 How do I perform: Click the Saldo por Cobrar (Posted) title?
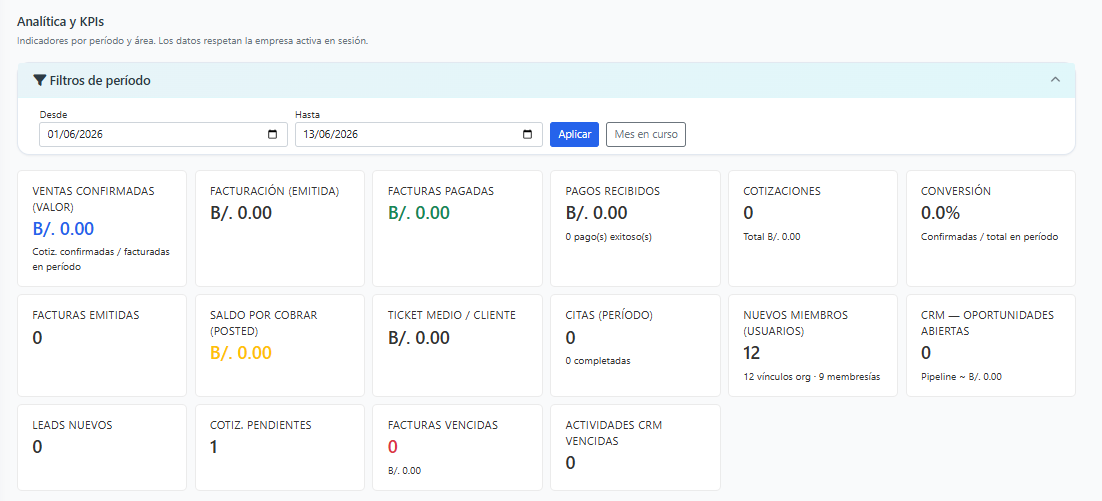[264, 323]
